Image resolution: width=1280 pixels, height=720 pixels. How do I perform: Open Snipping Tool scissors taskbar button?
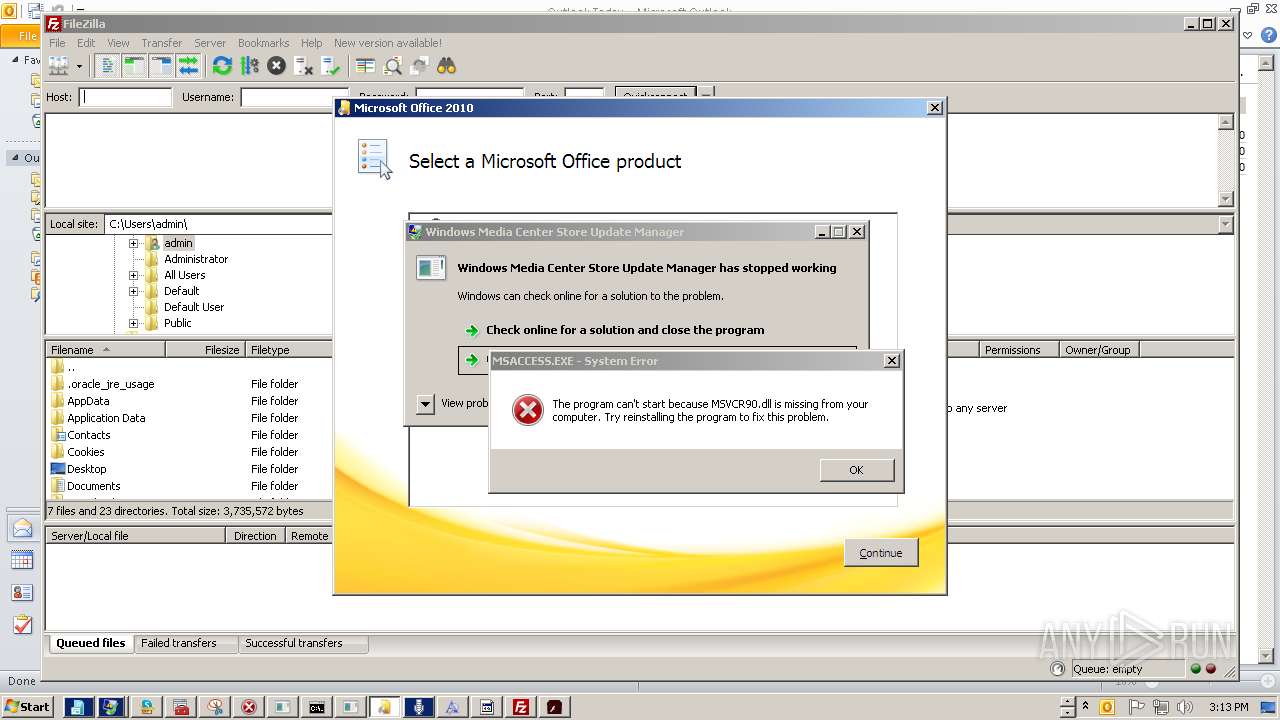tap(214, 707)
